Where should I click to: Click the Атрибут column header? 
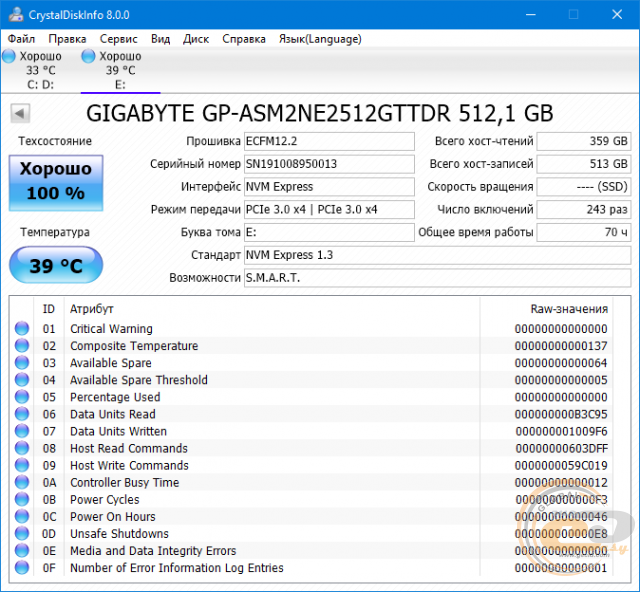[x=92, y=309]
